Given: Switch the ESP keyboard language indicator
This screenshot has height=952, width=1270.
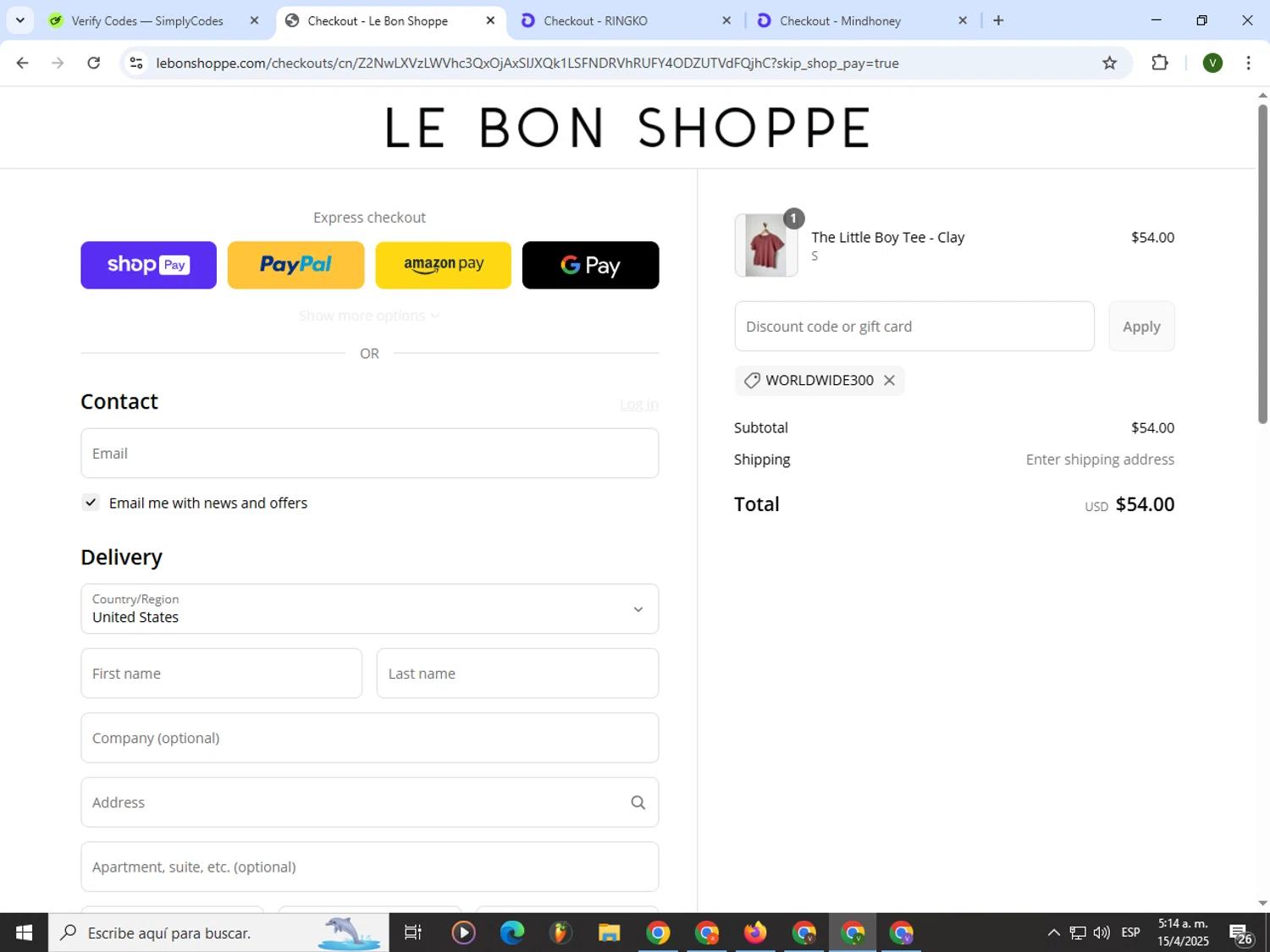Looking at the screenshot, I should pyautogui.click(x=1130, y=933).
